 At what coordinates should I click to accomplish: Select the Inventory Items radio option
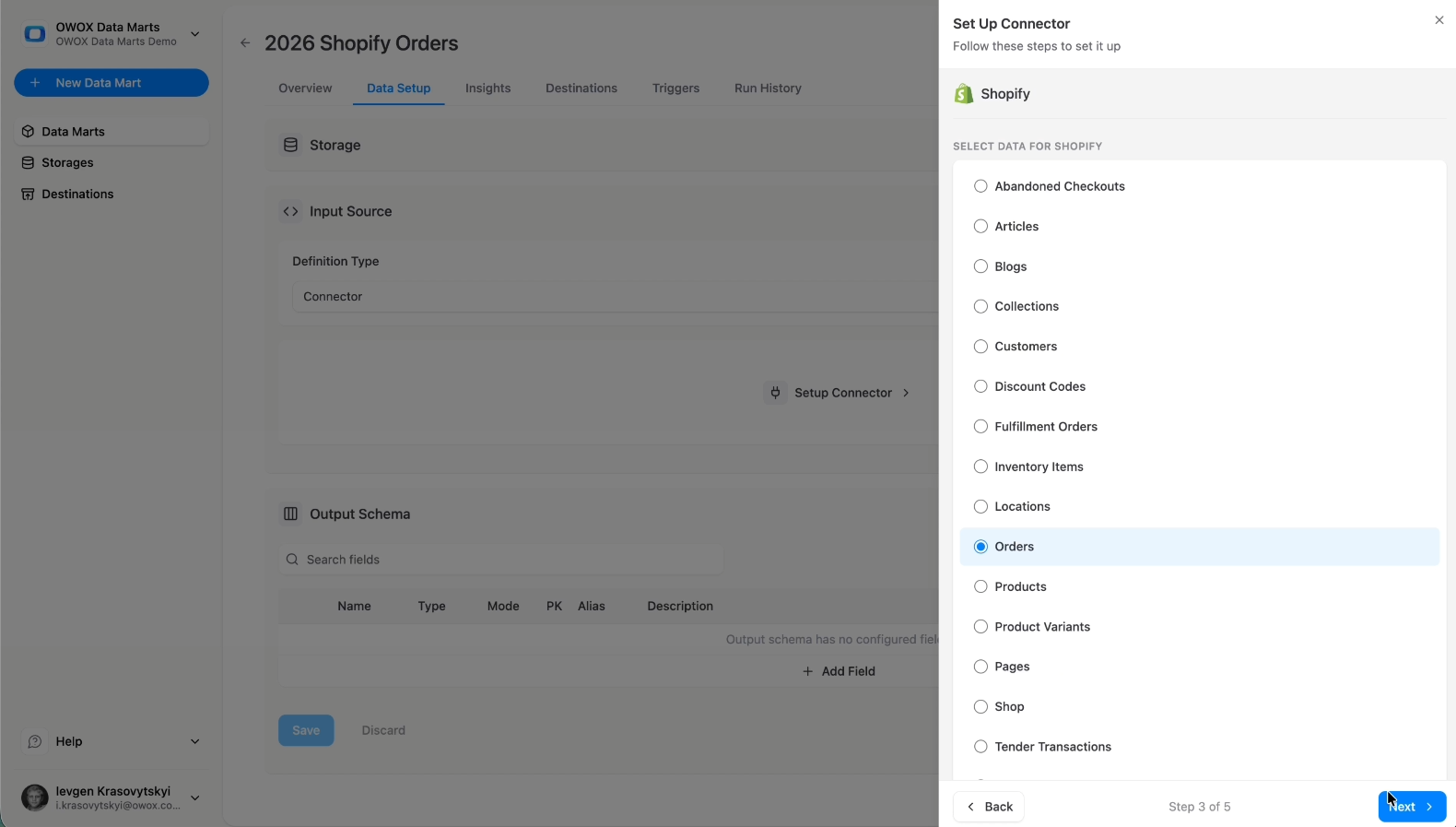tap(980, 467)
